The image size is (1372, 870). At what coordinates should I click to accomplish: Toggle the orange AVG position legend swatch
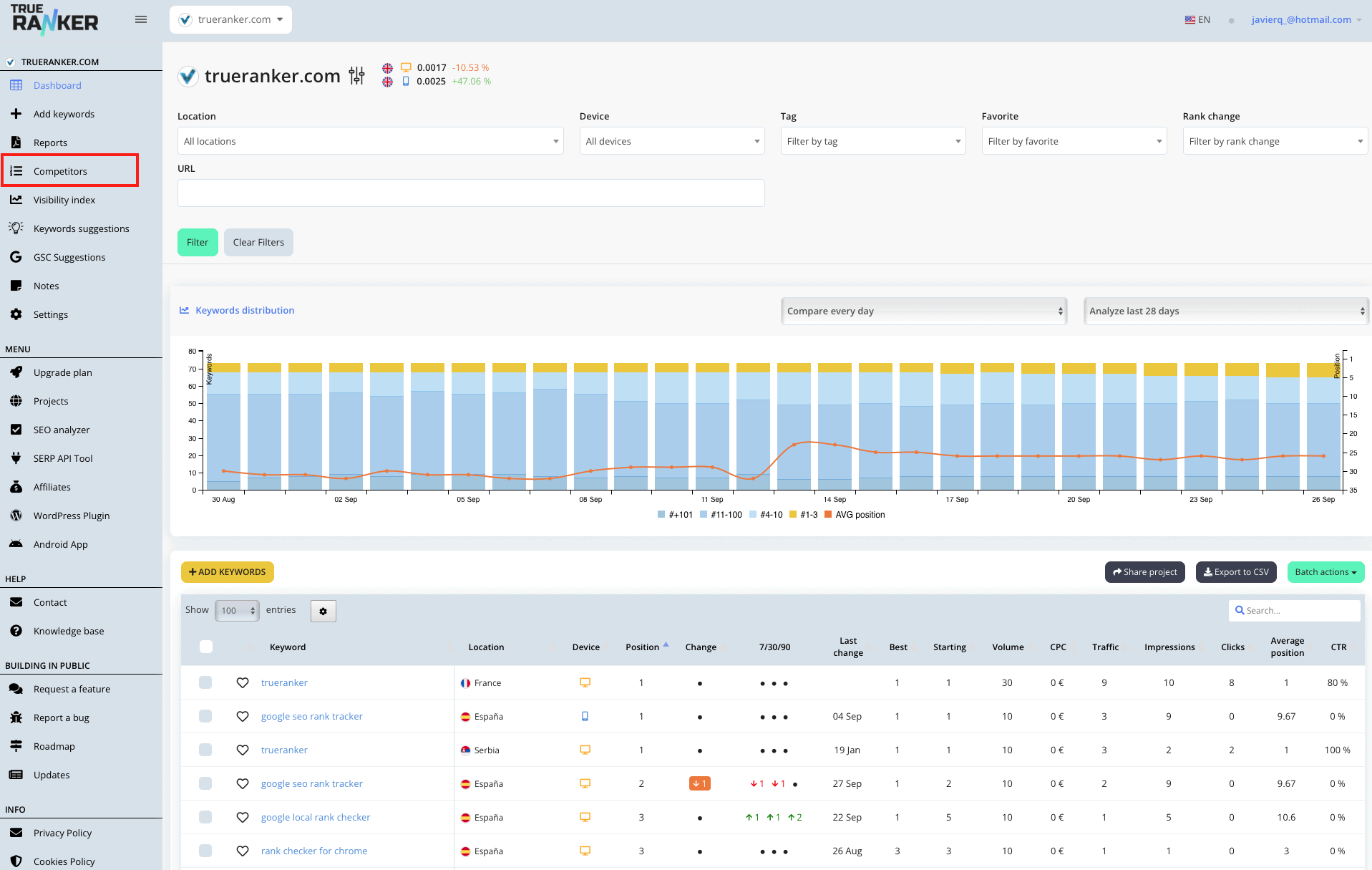[x=828, y=515]
